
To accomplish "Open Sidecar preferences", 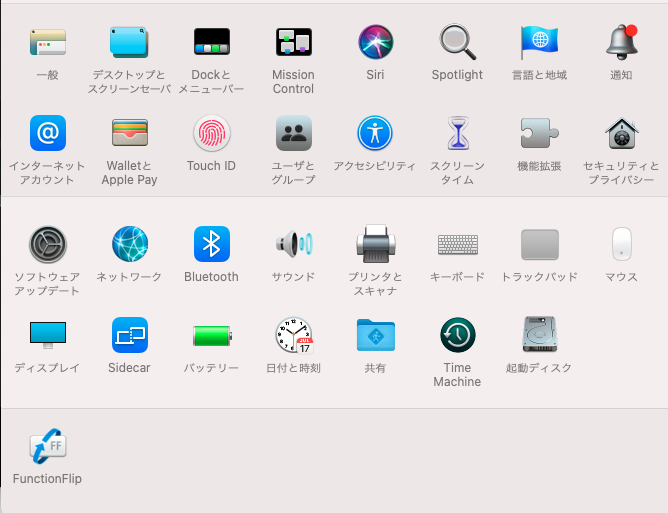I will [130, 335].
